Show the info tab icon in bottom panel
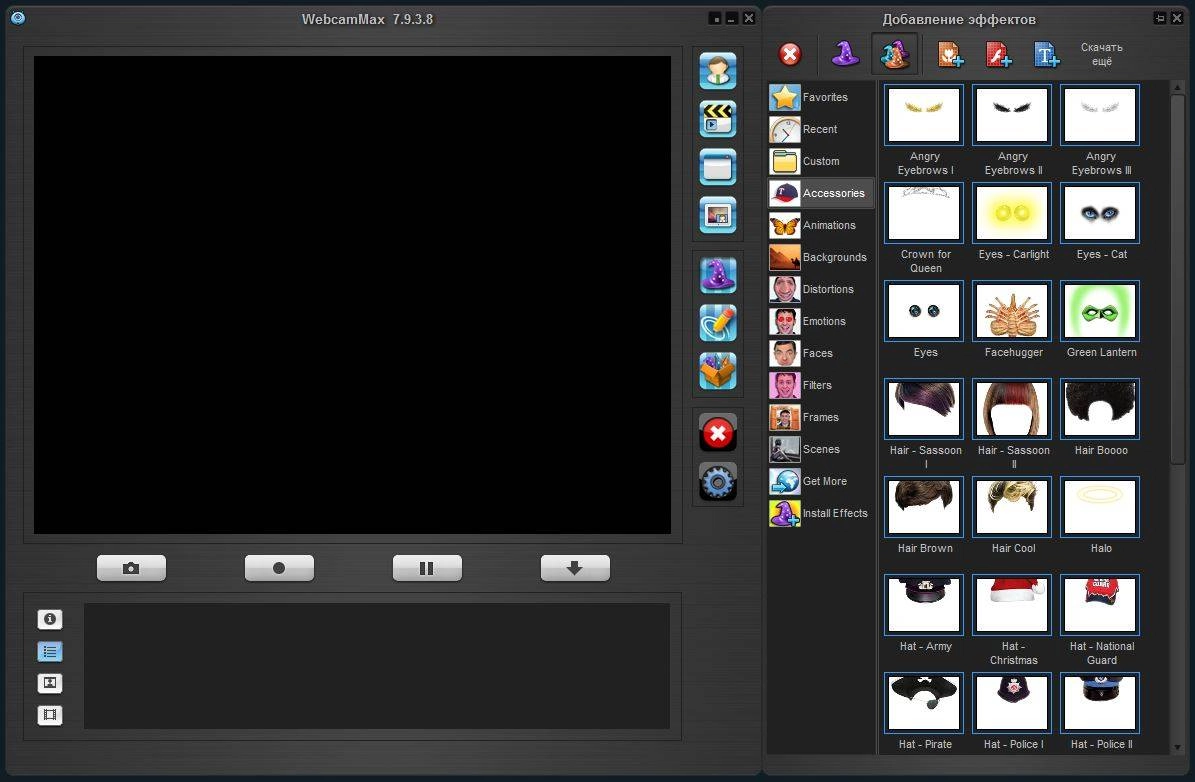This screenshot has width=1195, height=782. [50, 619]
